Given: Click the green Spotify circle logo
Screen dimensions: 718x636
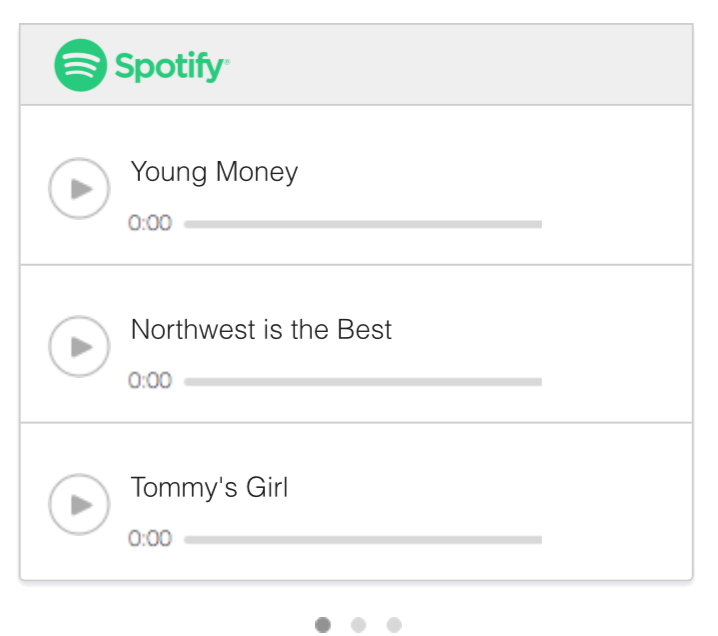Looking at the screenshot, I should pyautogui.click(x=80, y=65).
